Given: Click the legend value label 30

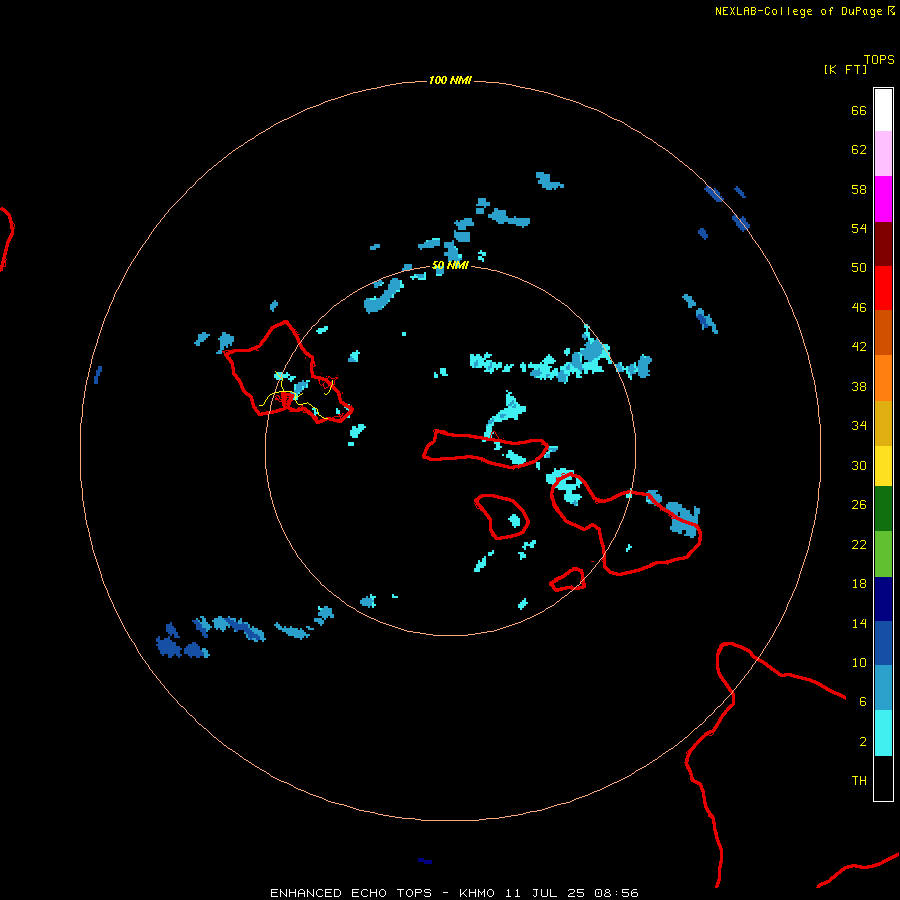Looking at the screenshot, I should [x=859, y=465].
